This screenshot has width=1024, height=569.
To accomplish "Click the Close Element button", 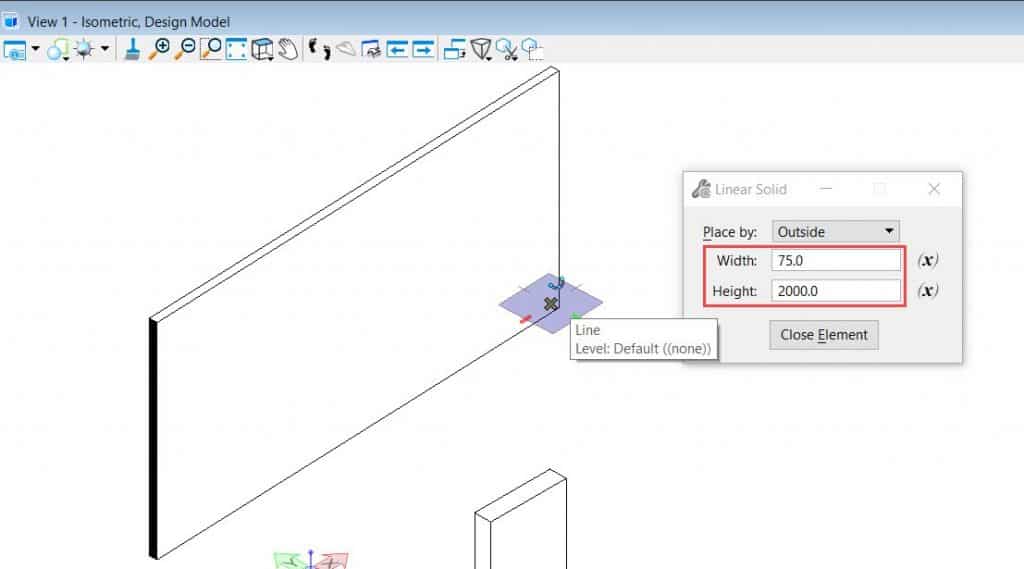I will (x=824, y=334).
